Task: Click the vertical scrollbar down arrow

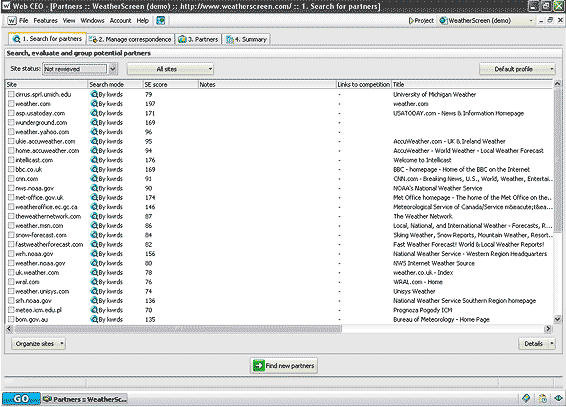Action: coord(557,319)
